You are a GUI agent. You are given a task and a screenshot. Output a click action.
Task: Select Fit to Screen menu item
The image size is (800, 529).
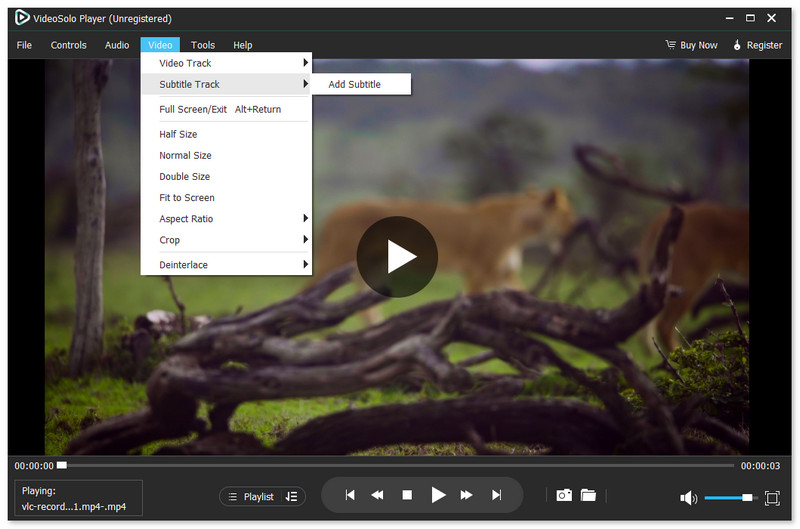(x=187, y=198)
